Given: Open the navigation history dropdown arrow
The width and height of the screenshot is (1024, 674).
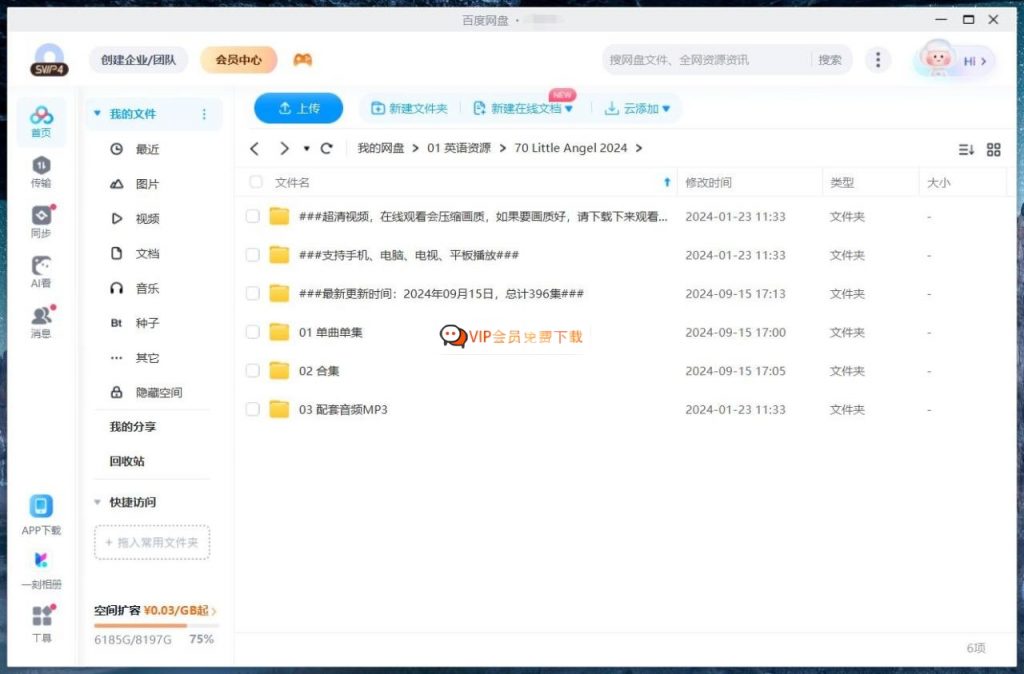Looking at the screenshot, I should [x=306, y=149].
